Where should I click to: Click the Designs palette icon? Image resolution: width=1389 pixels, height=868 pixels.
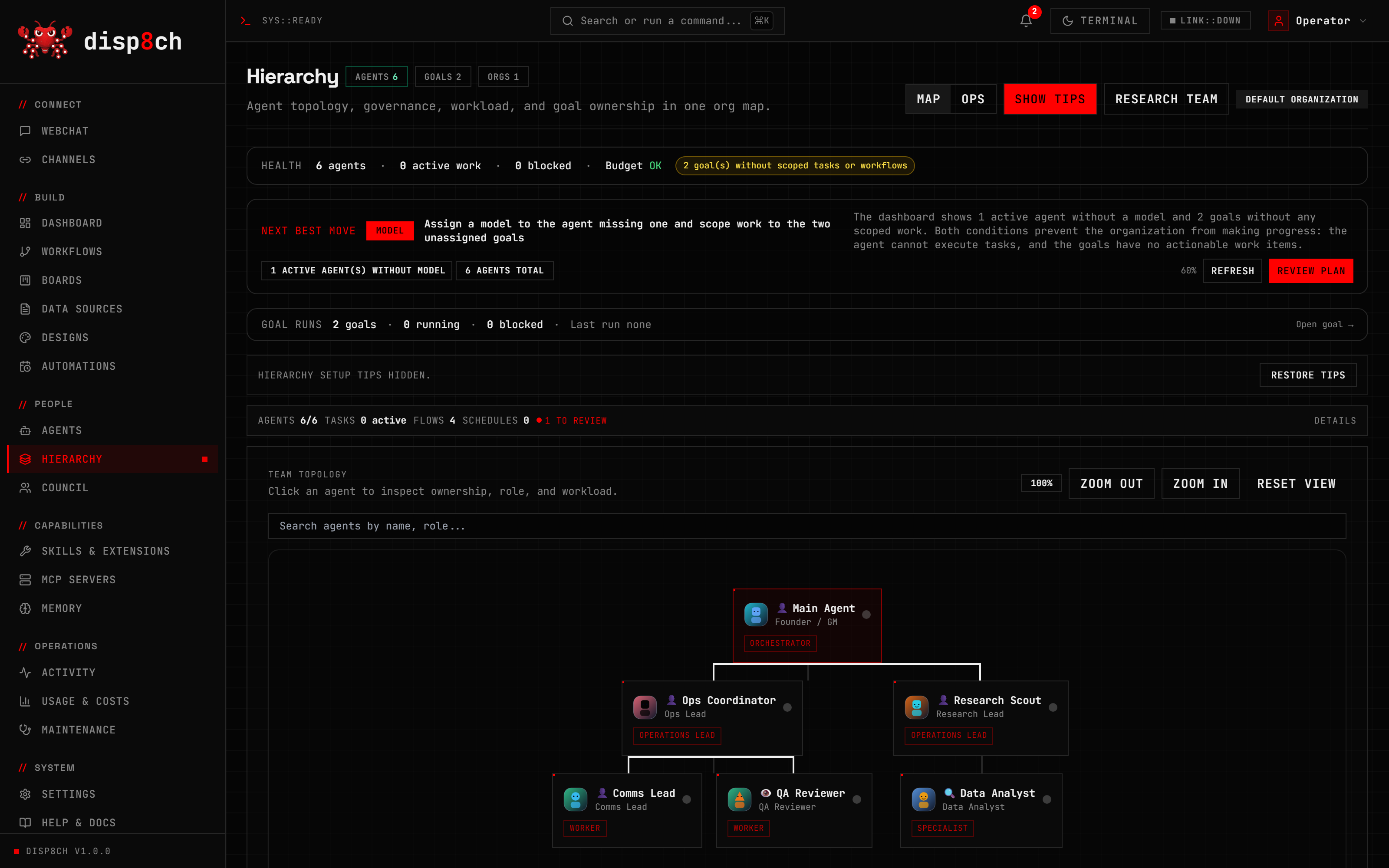coord(25,338)
